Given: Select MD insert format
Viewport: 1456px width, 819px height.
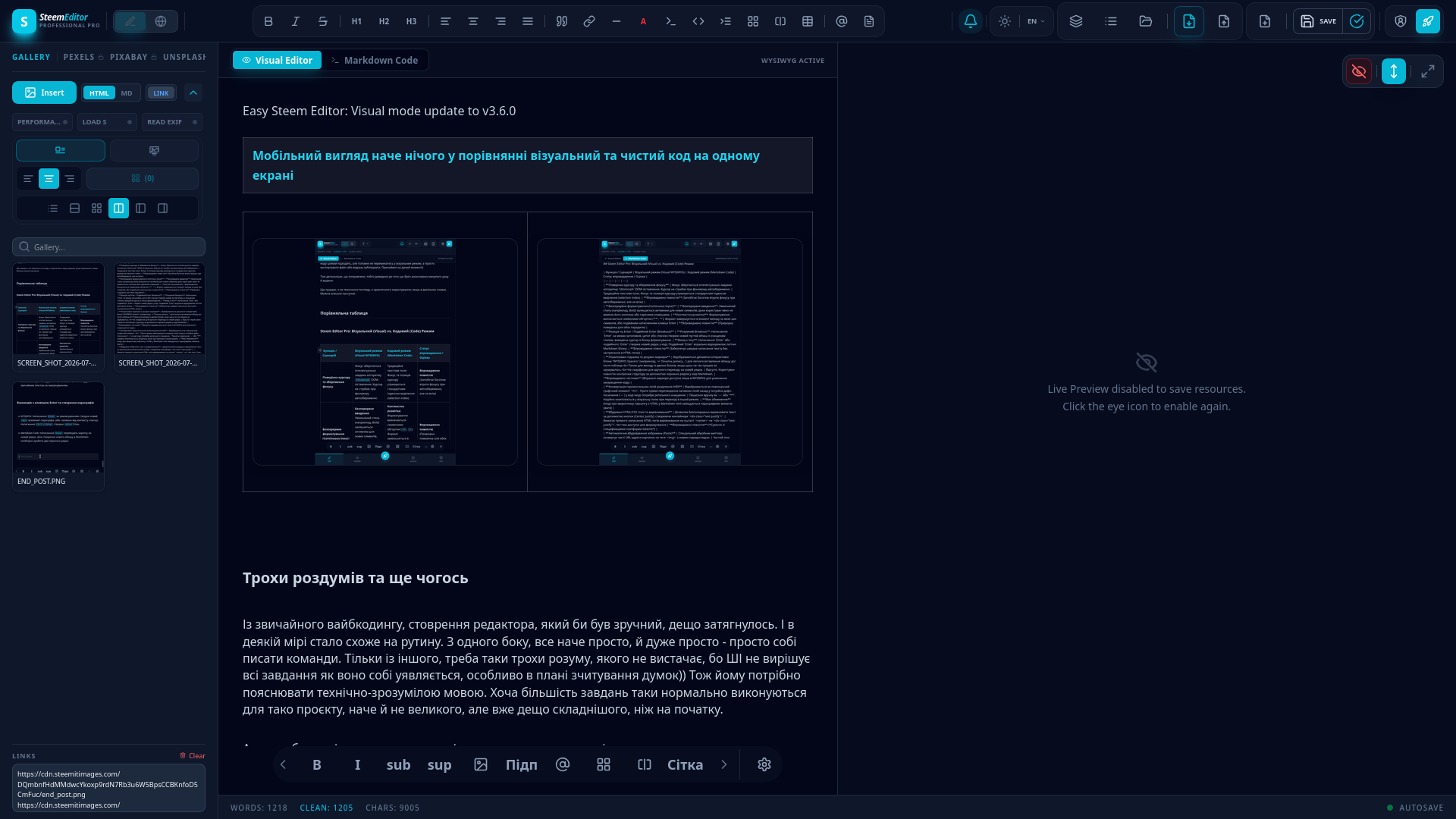Looking at the screenshot, I should pyautogui.click(x=127, y=93).
